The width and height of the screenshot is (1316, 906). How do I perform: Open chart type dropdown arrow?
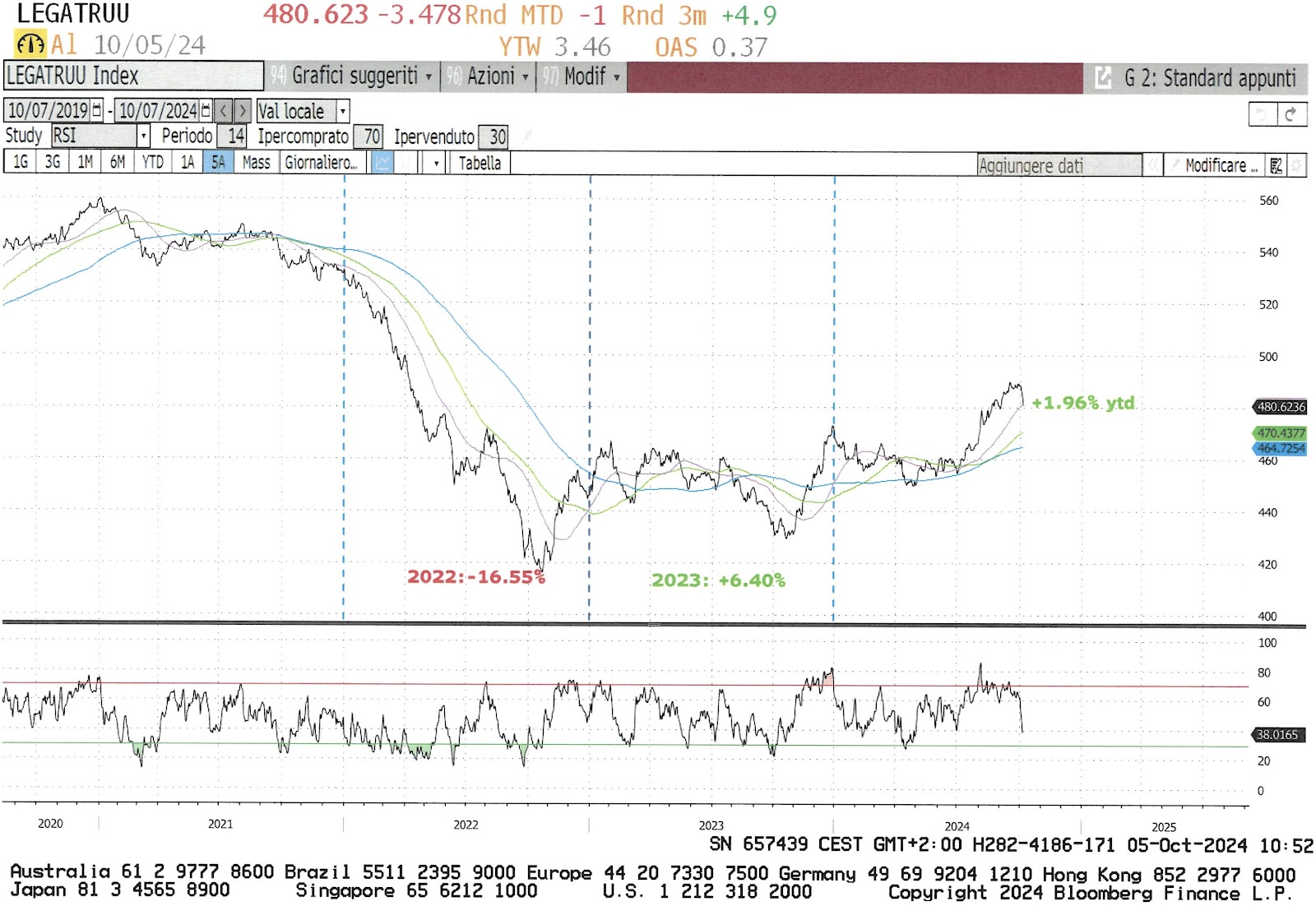click(x=436, y=163)
